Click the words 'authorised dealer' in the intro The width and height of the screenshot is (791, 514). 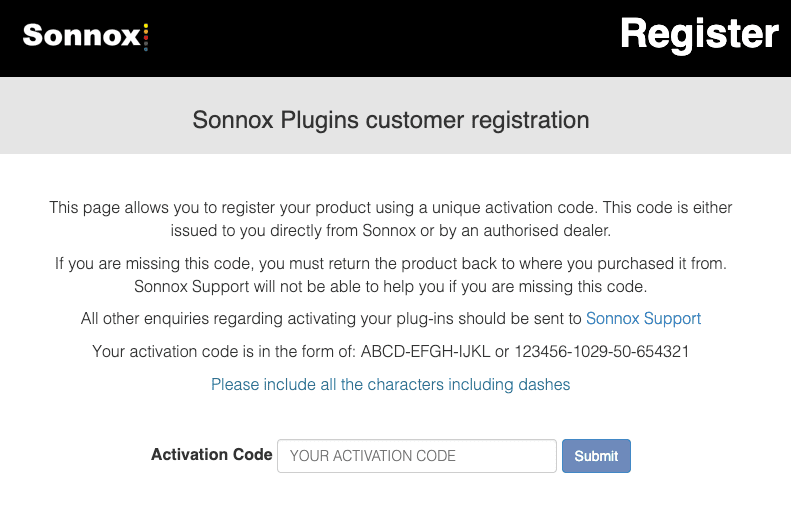coord(547,231)
